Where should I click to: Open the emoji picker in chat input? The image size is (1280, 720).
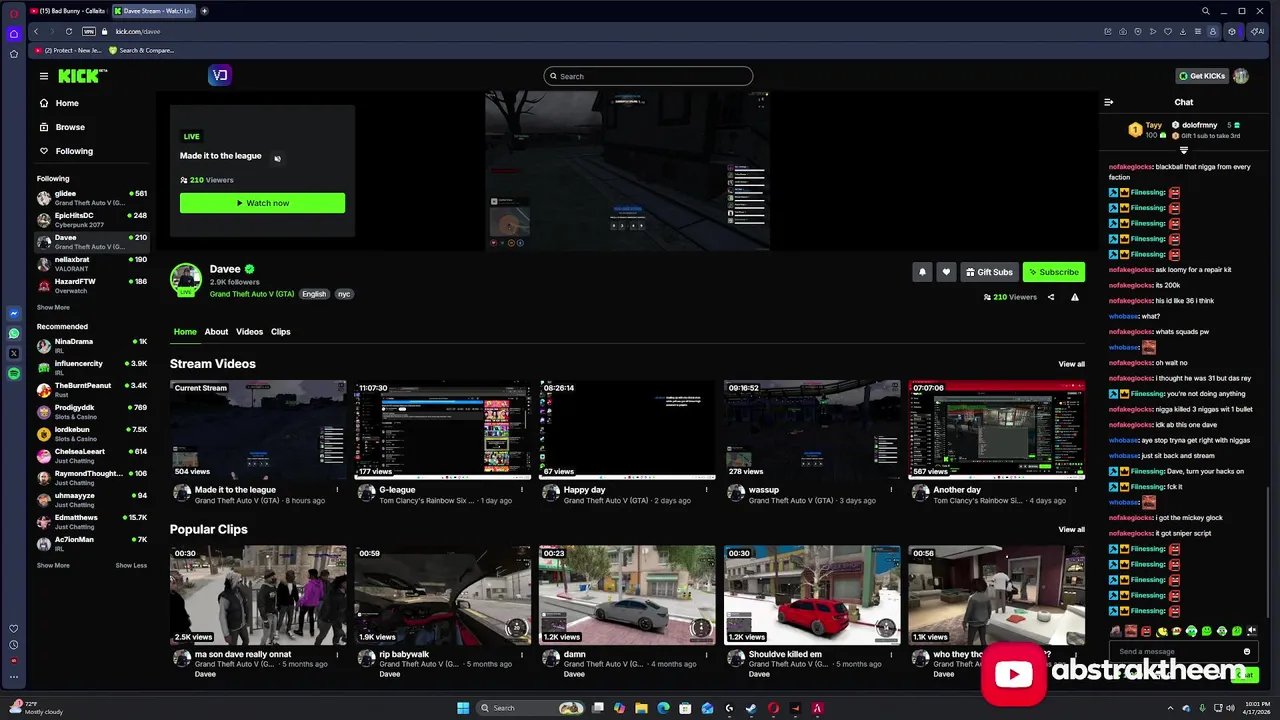(x=1247, y=652)
